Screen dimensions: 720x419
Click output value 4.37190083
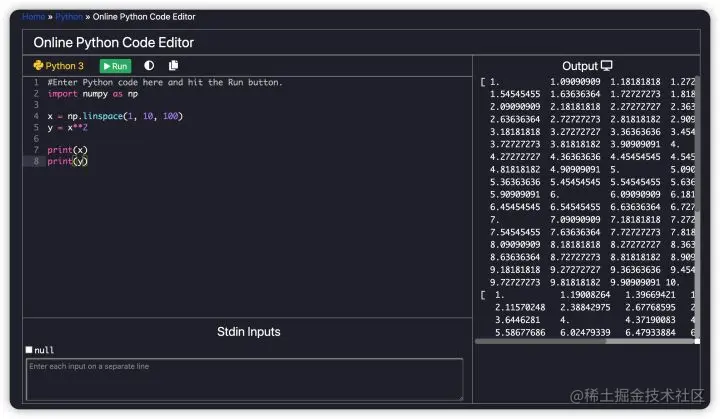pos(650,320)
